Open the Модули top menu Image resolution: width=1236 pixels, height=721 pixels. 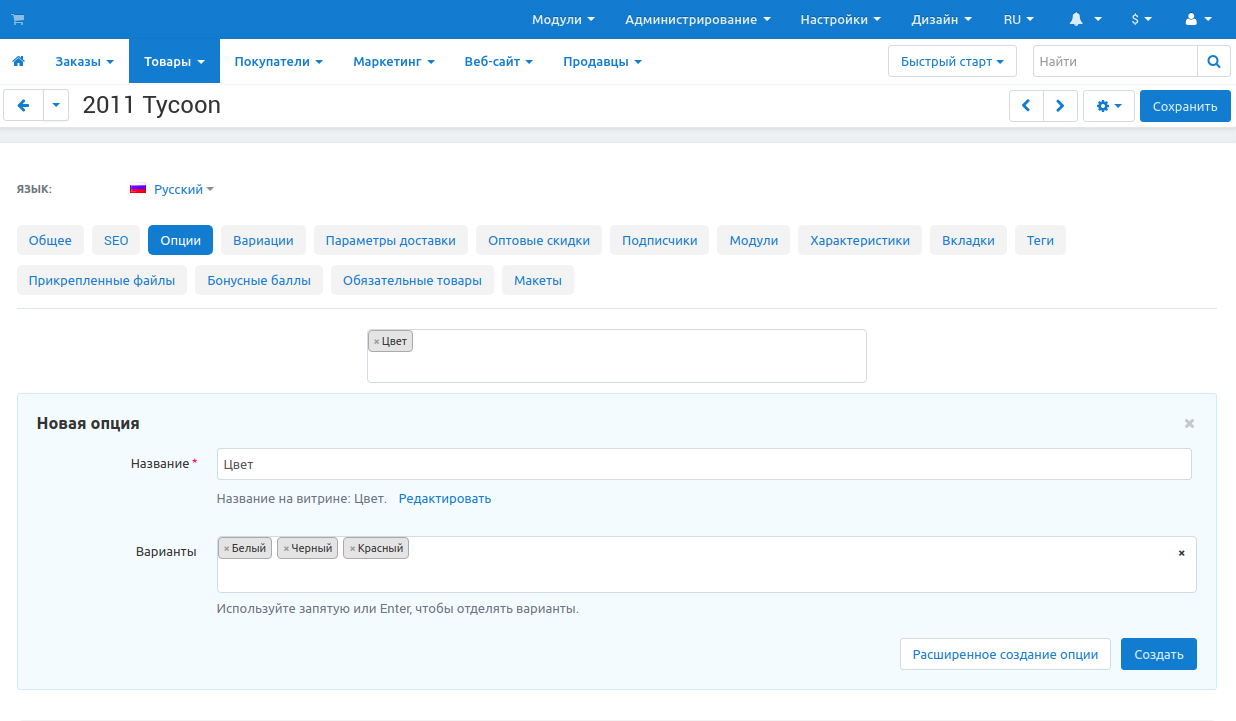coord(562,19)
